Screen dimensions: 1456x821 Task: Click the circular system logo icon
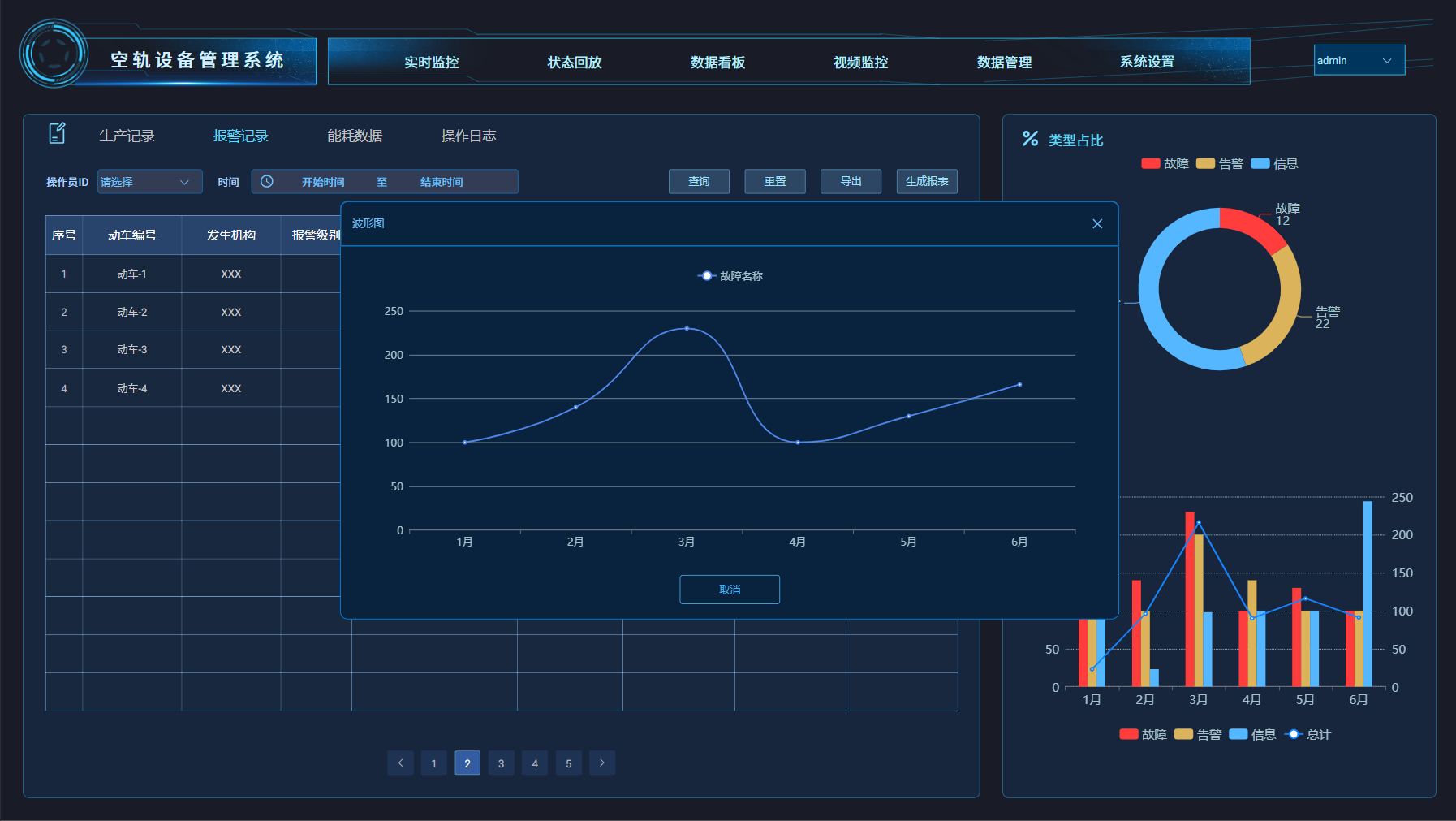[54, 54]
